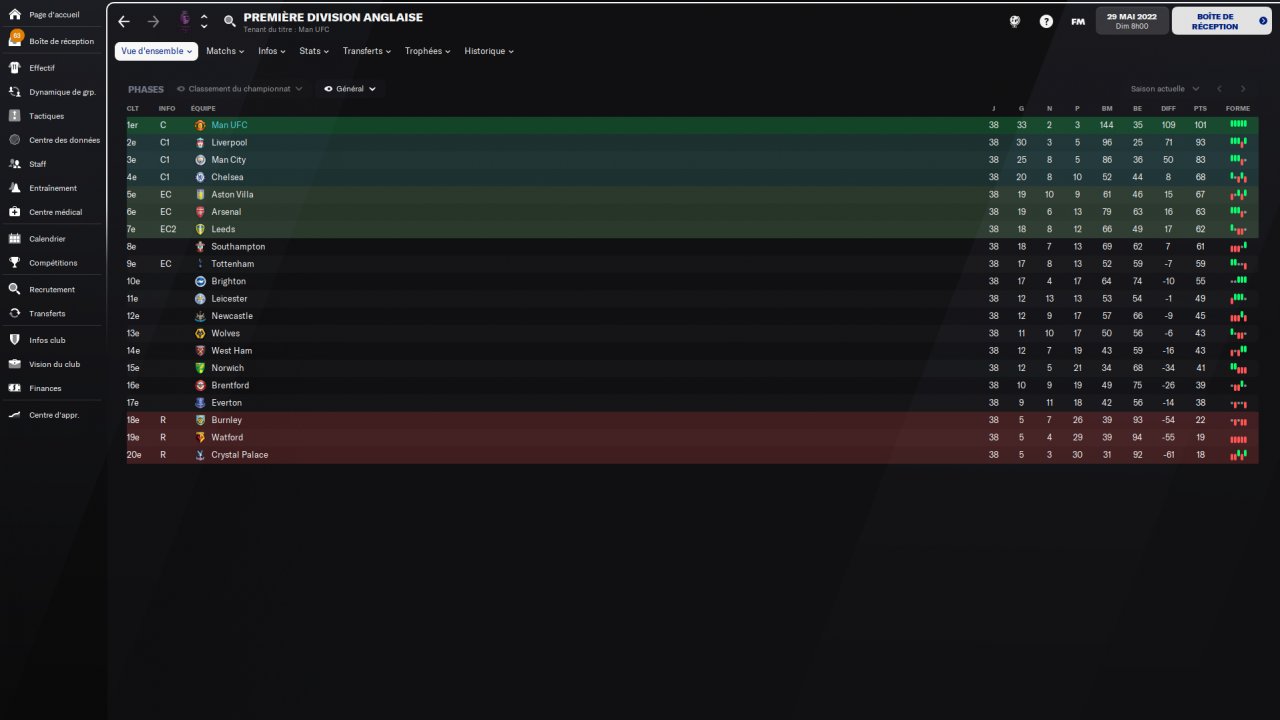Go back with the left arrow
This screenshot has width=1280, height=720.
tap(123, 21)
